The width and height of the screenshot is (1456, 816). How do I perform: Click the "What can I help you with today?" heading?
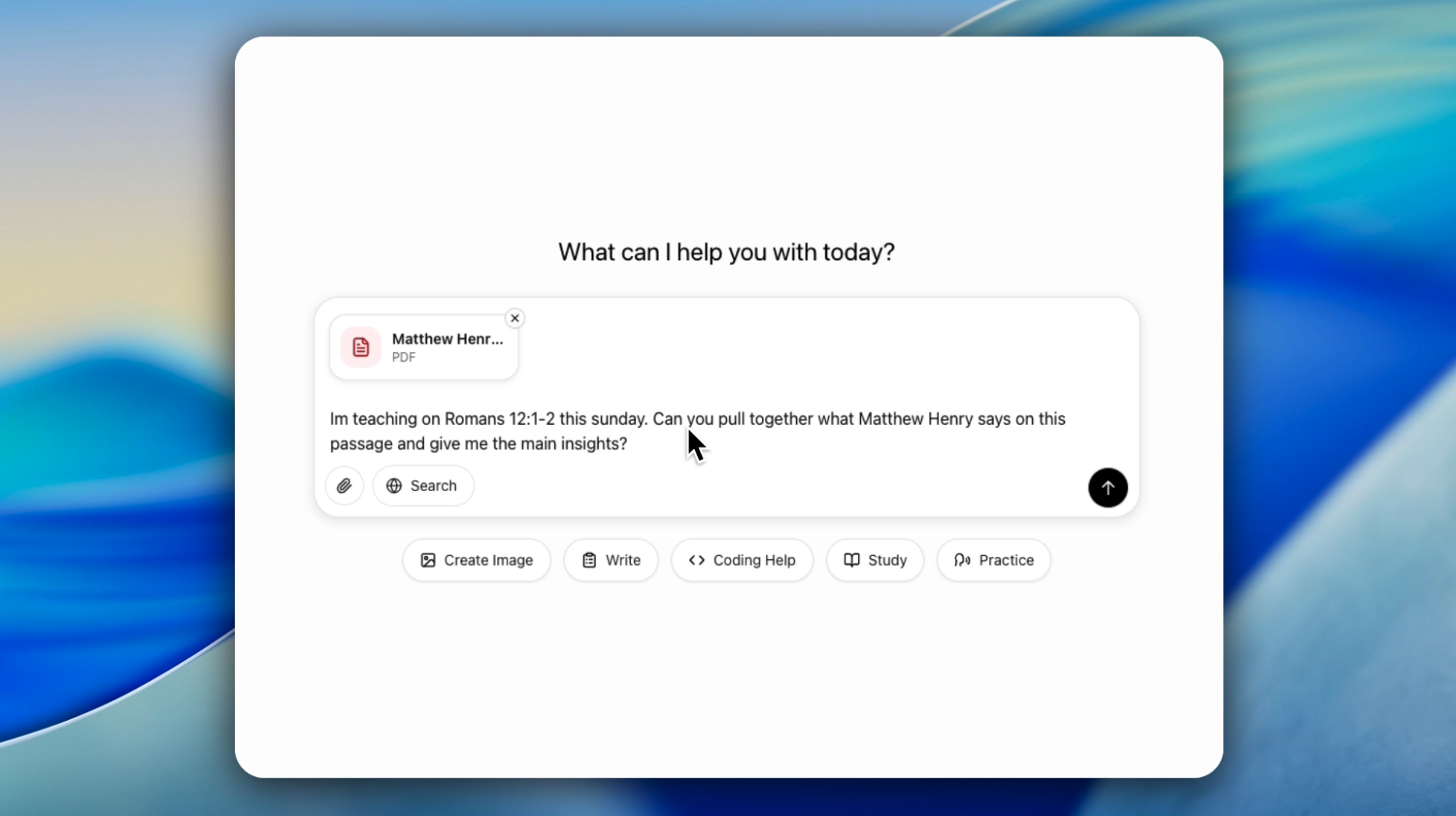coord(726,252)
